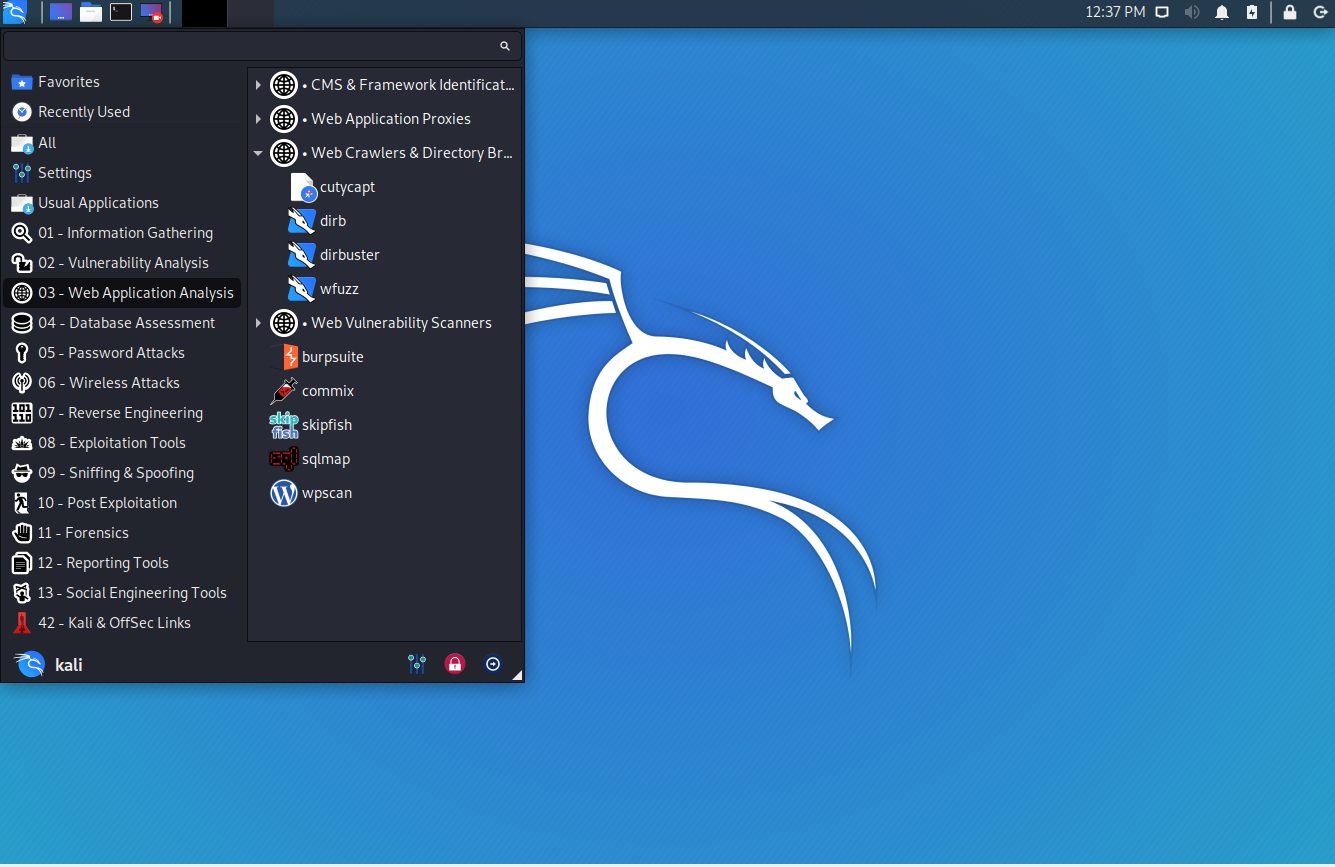1335x867 pixels.
Task: Select 11 - Forensics category
Action: [123, 532]
